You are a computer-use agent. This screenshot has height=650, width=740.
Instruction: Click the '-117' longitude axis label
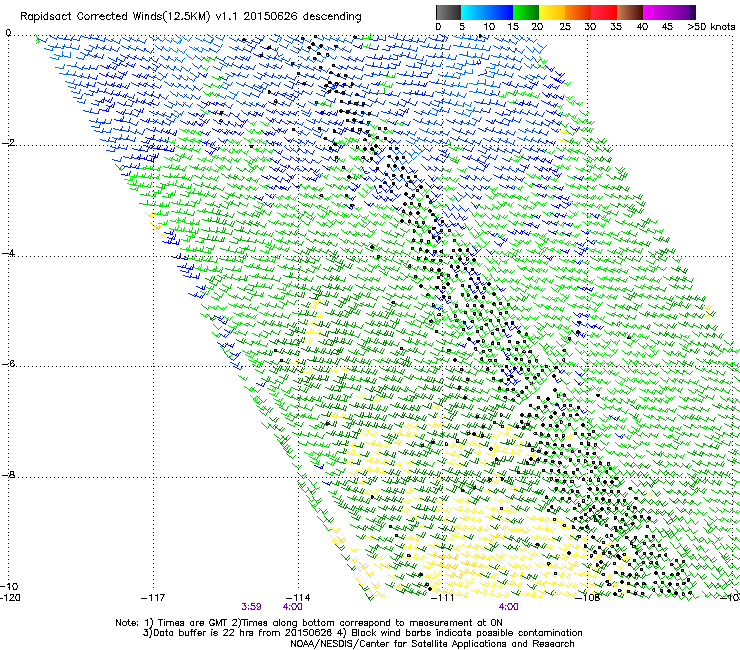pos(153,598)
